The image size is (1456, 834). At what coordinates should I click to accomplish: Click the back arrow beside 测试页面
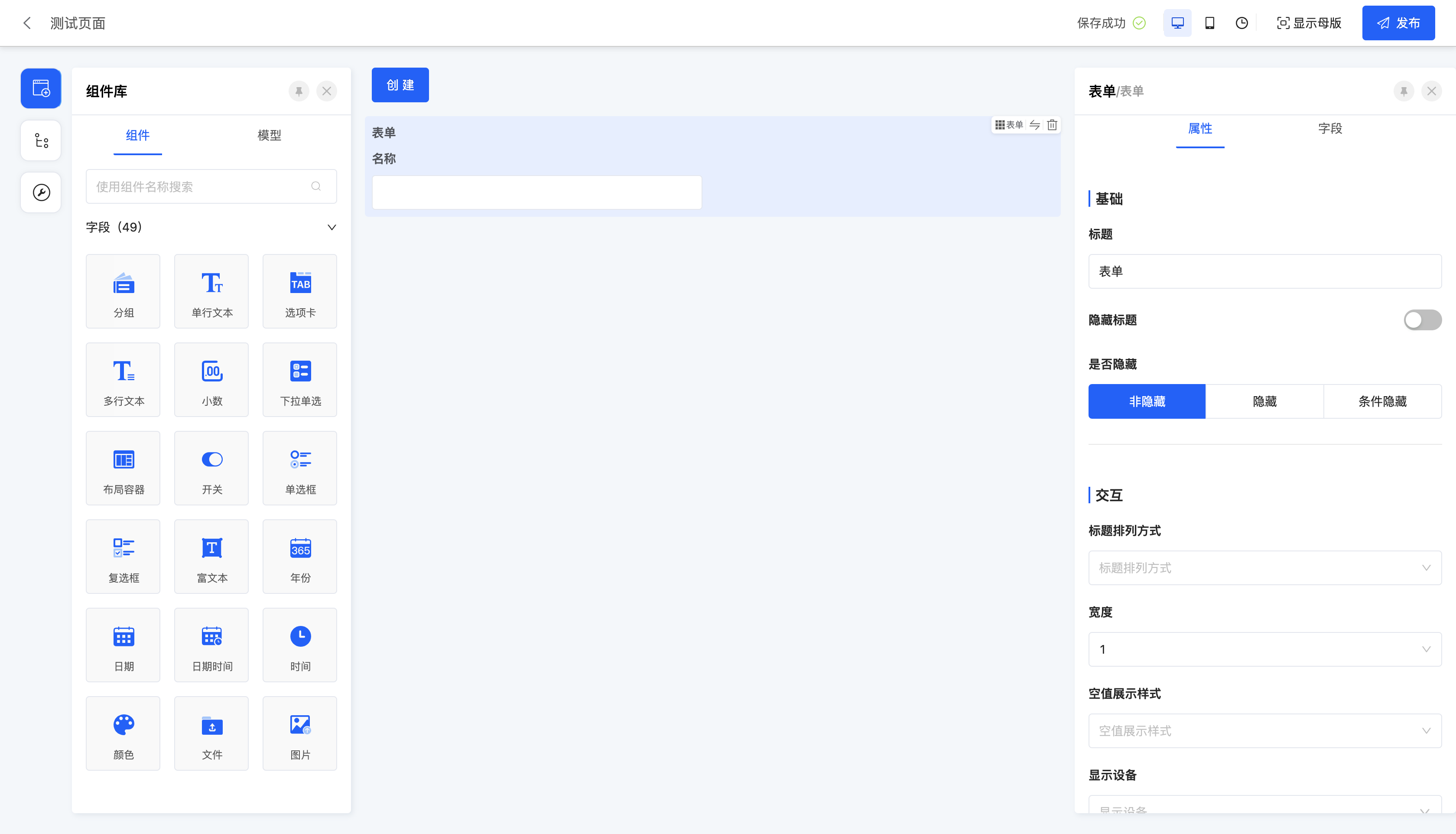point(27,23)
